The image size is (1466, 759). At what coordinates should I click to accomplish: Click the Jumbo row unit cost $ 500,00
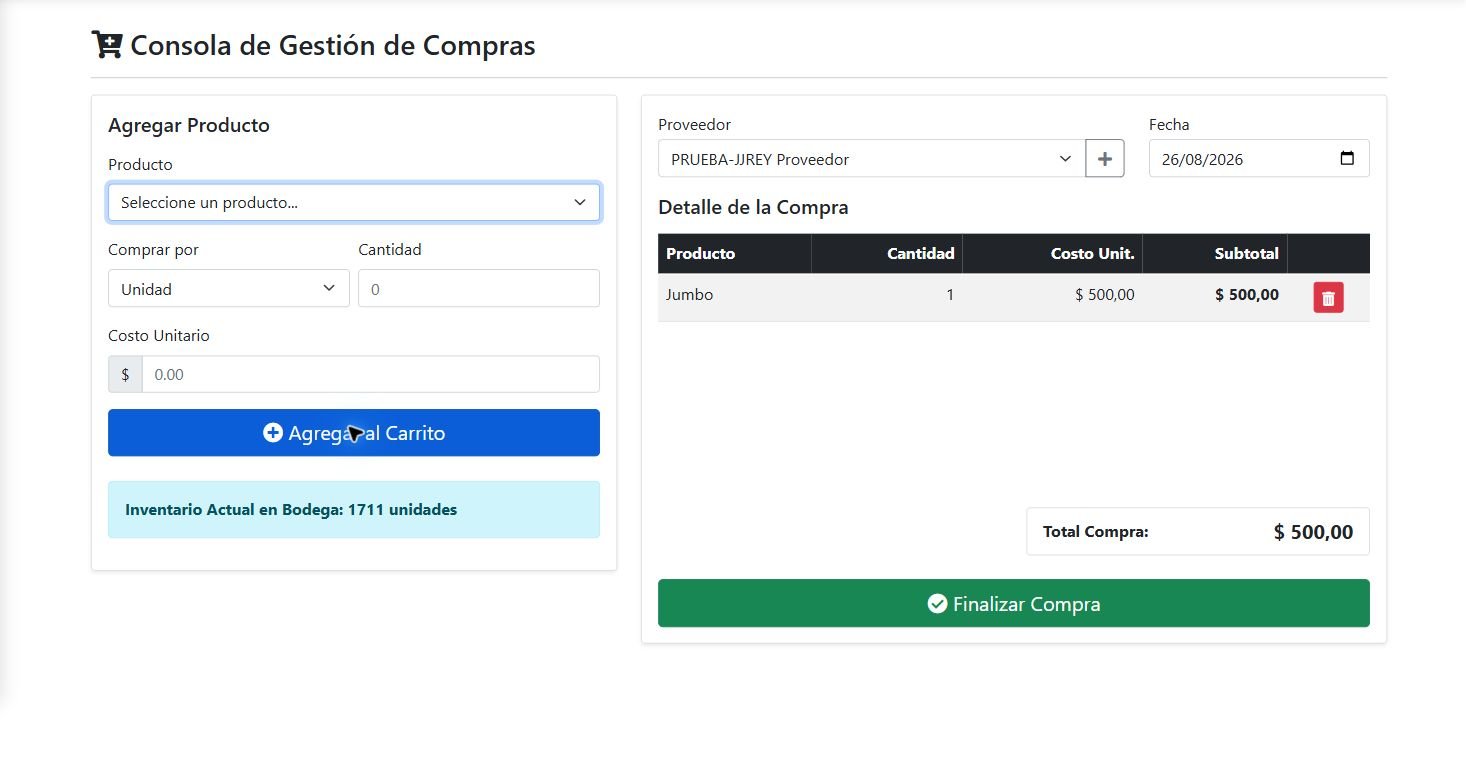(1104, 295)
